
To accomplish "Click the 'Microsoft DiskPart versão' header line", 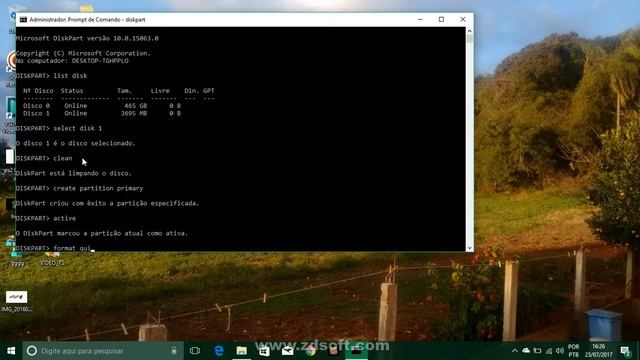I will click(87, 38).
